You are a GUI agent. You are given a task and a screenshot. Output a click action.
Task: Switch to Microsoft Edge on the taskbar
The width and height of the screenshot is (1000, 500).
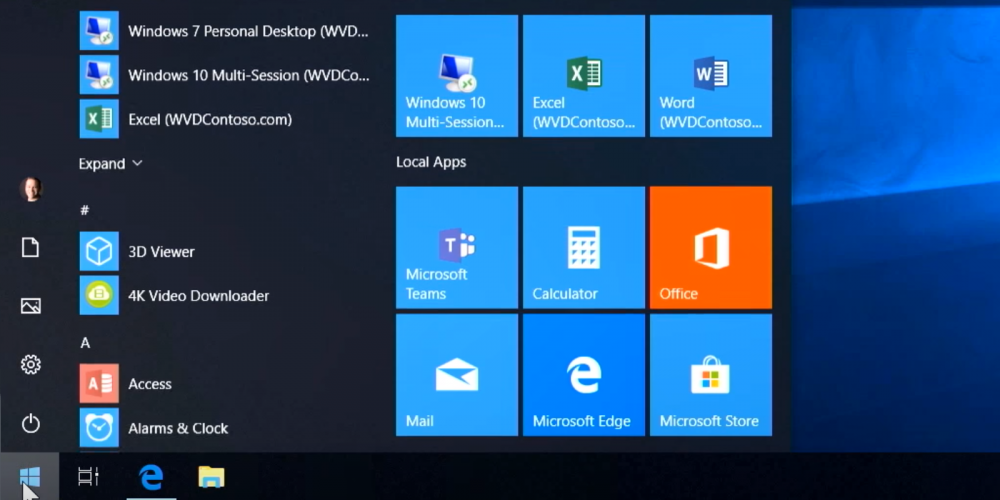tap(151, 476)
